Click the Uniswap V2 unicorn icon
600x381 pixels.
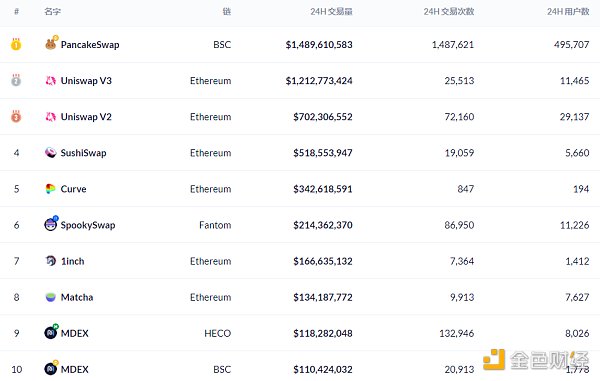tap(51, 116)
